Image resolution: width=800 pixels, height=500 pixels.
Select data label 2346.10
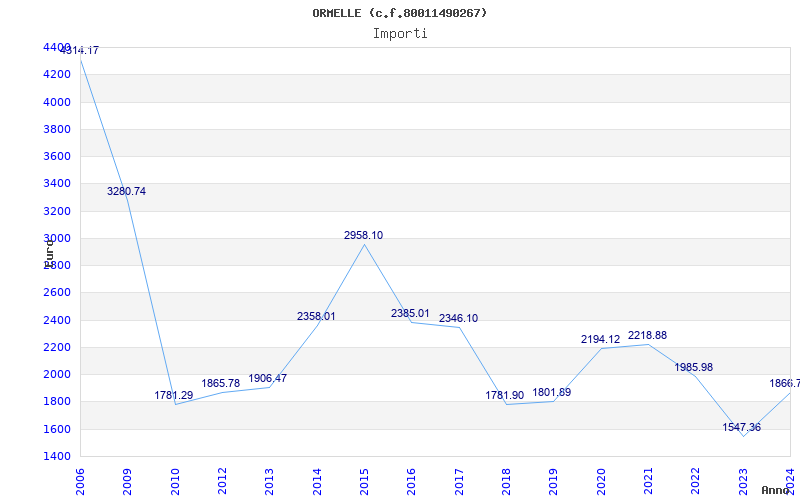(x=459, y=318)
